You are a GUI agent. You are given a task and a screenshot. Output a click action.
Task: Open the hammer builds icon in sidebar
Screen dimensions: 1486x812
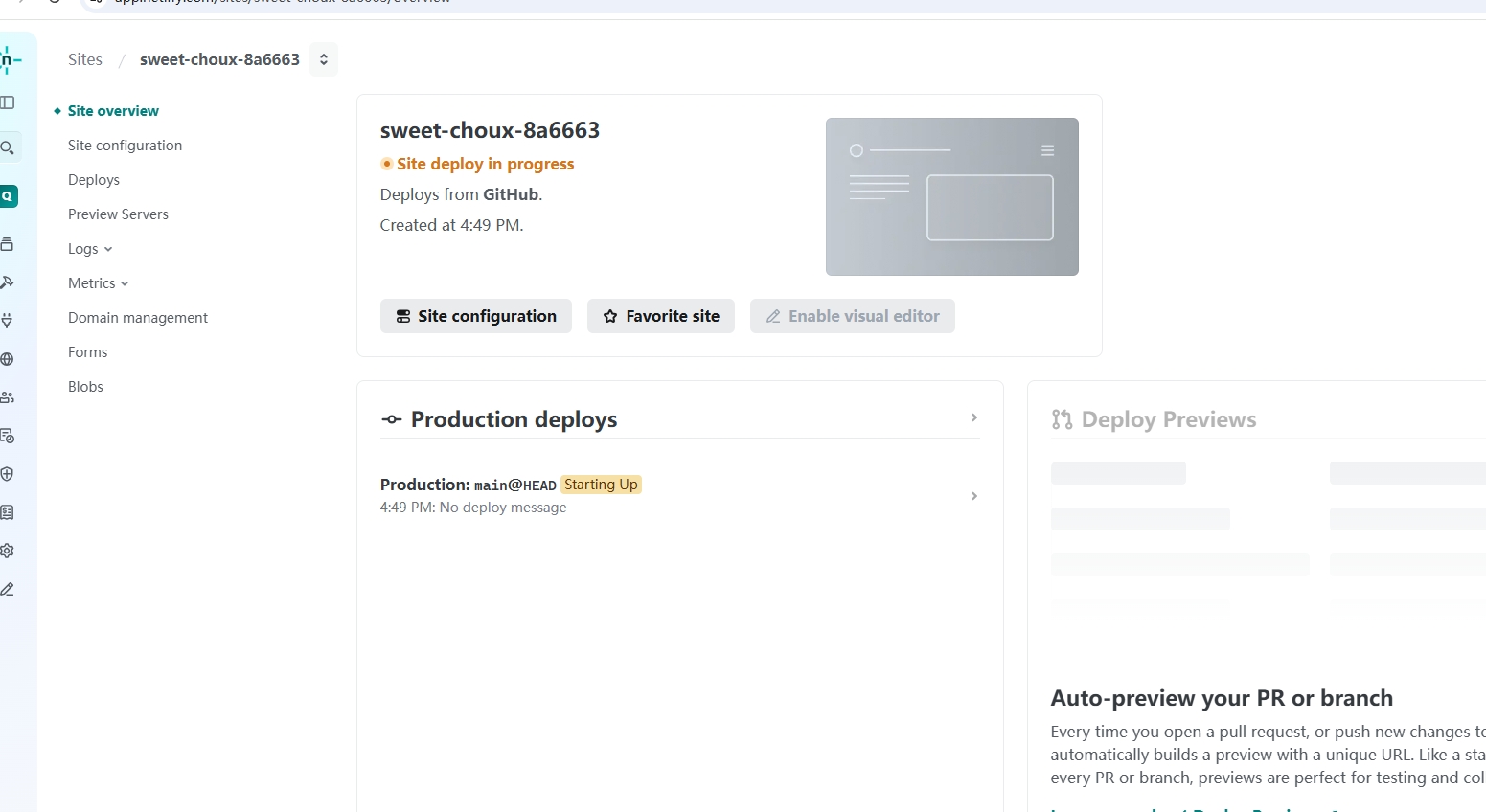[x=8, y=282]
